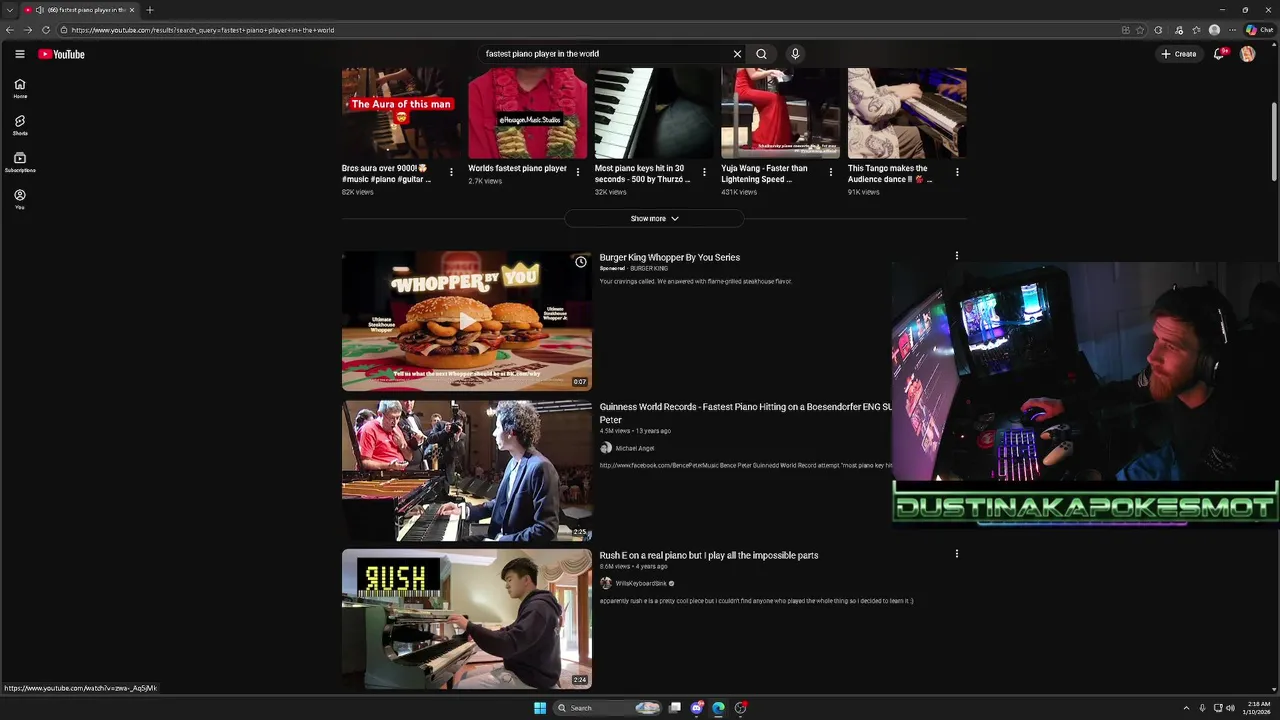Reload the page with refresh icon
Viewport: 1280px width, 720px height.
[46, 30]
